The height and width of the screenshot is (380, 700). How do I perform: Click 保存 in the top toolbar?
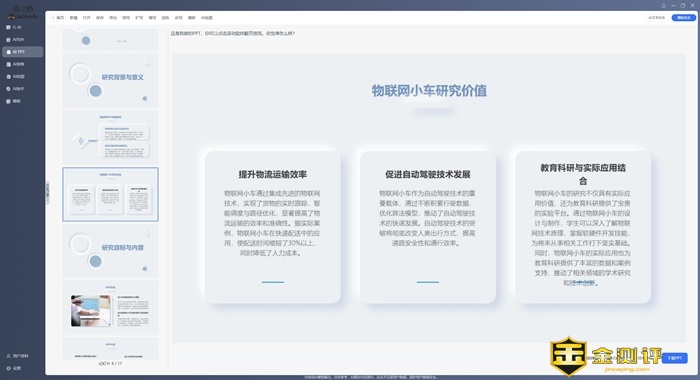click(100, 18)
